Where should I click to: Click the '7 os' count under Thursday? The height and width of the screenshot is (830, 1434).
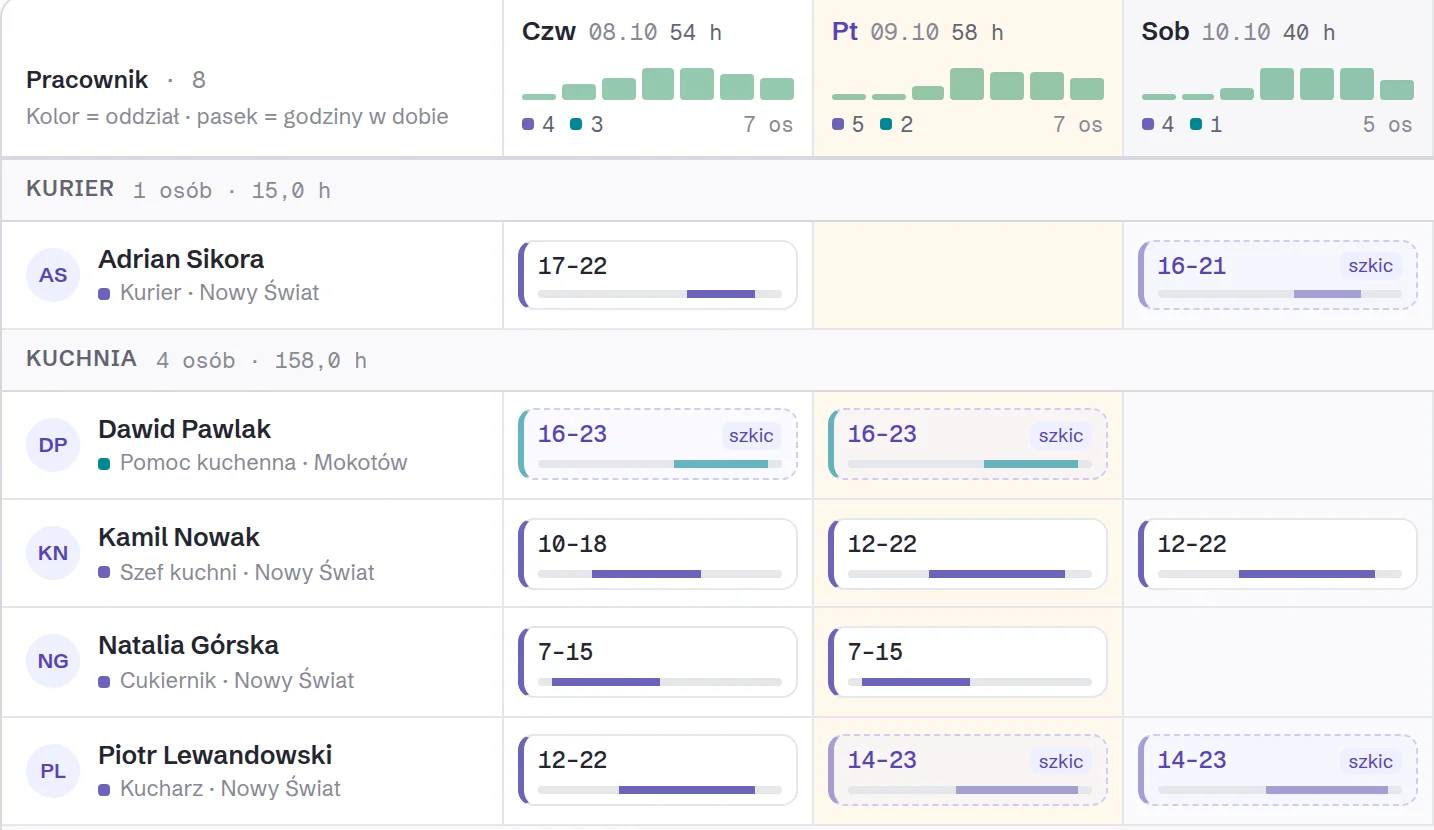pos(768,125)
